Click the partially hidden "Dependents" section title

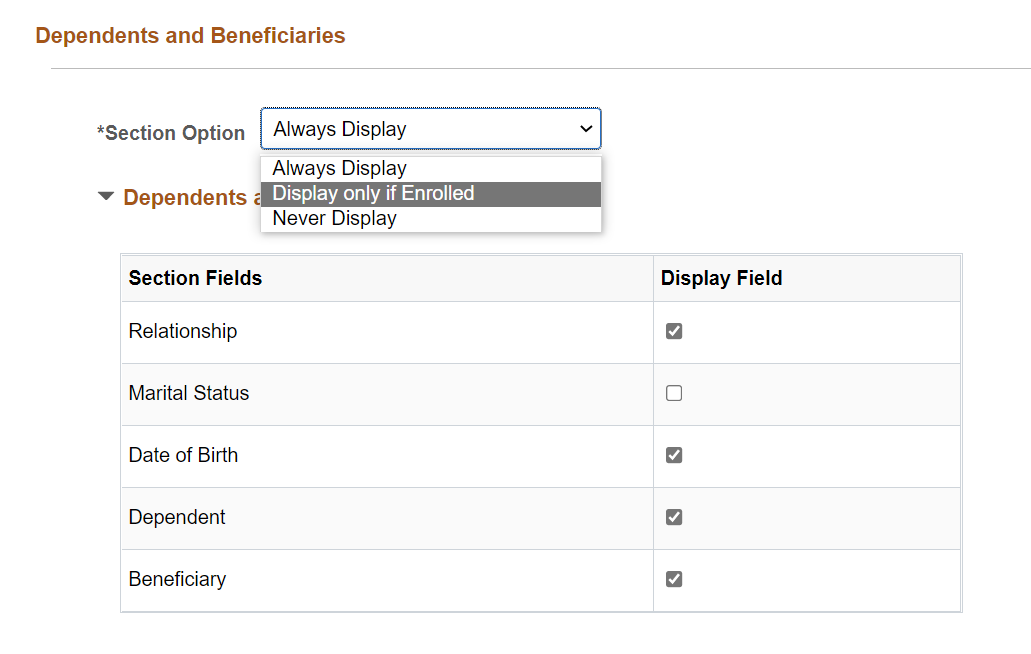pos(185,198)
